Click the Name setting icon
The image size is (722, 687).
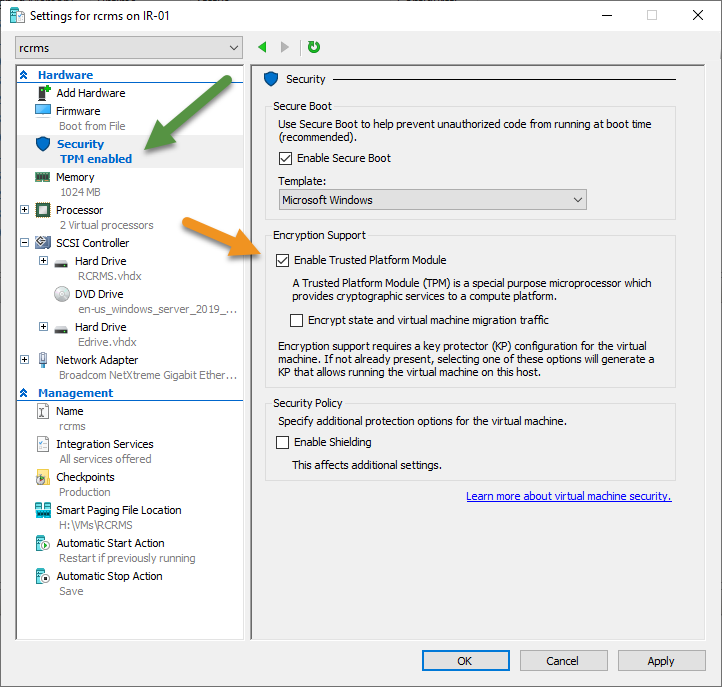[x=42, y=411]
